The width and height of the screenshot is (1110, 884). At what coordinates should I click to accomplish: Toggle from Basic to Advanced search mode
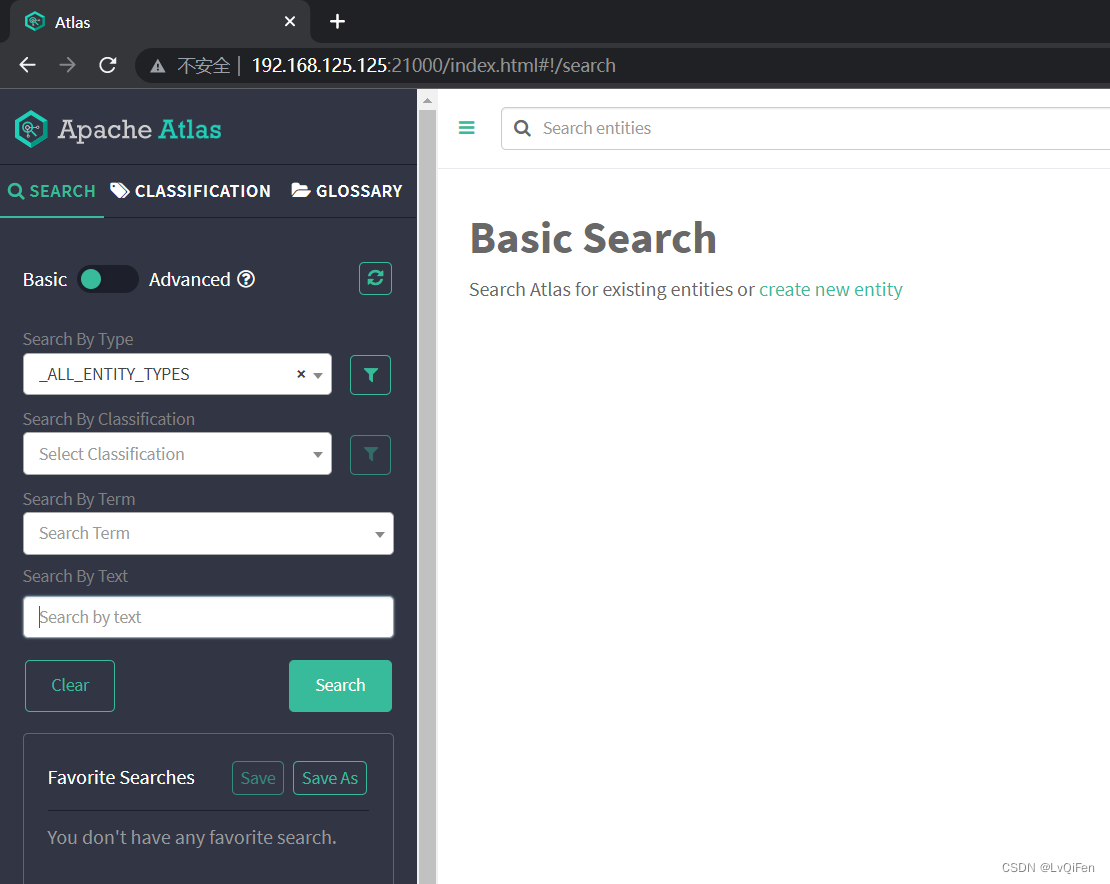click(108, 279)
